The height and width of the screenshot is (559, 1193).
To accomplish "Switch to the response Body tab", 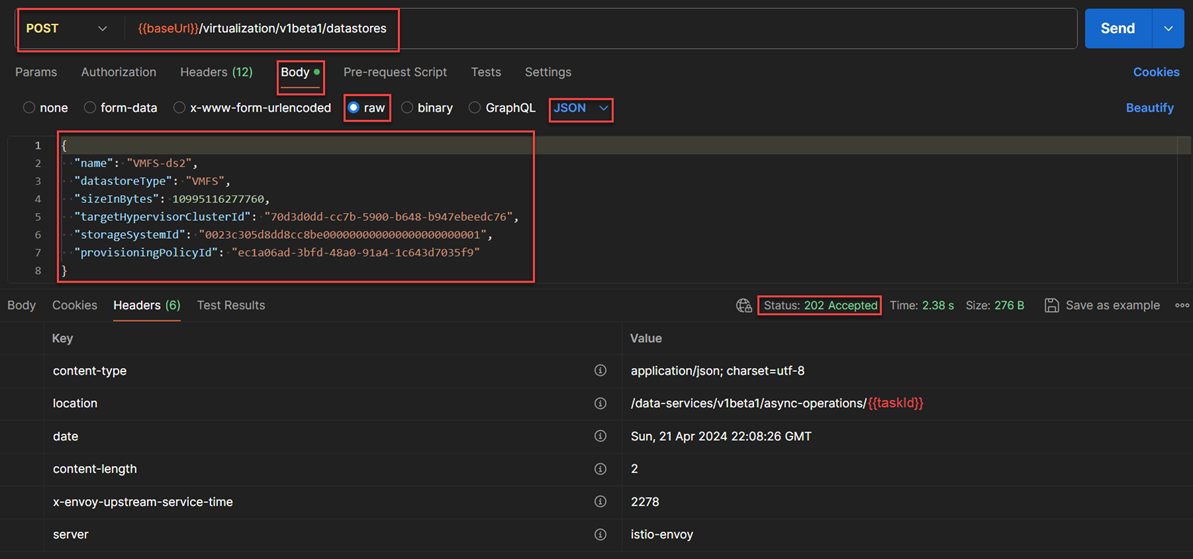I will 21,305.
